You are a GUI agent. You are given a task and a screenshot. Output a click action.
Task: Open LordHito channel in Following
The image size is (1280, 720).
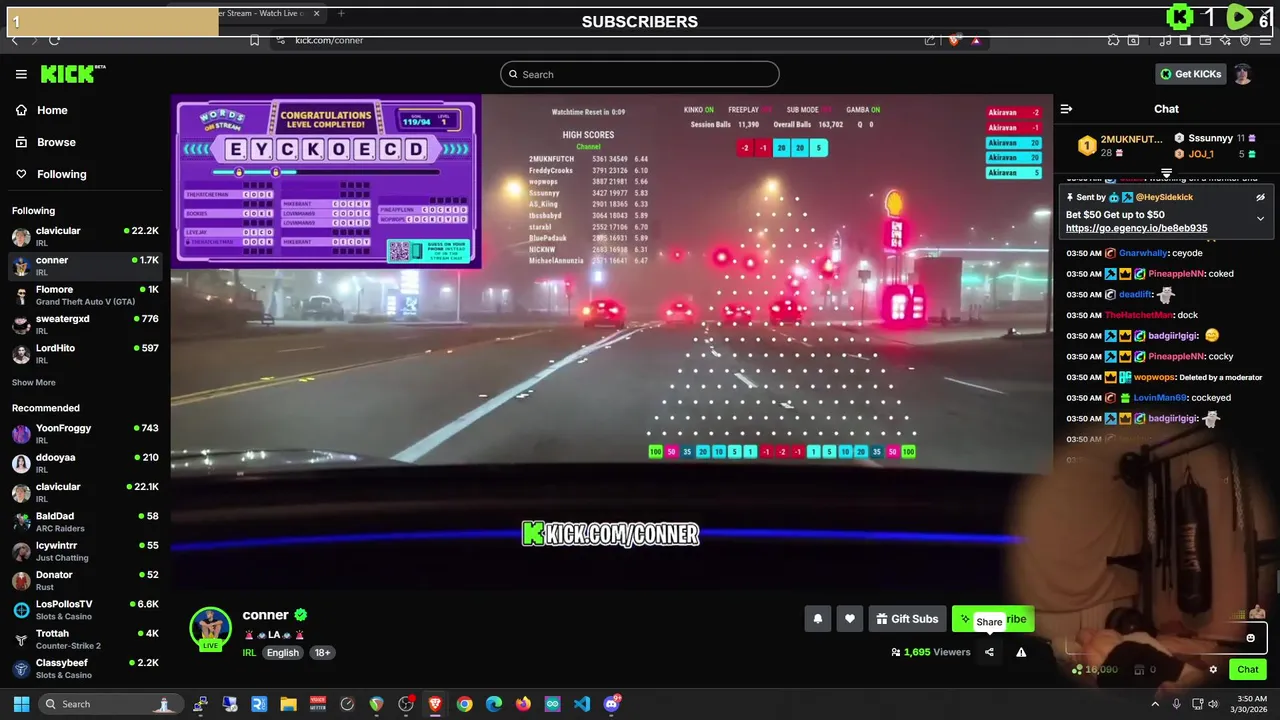click(85, 353)
